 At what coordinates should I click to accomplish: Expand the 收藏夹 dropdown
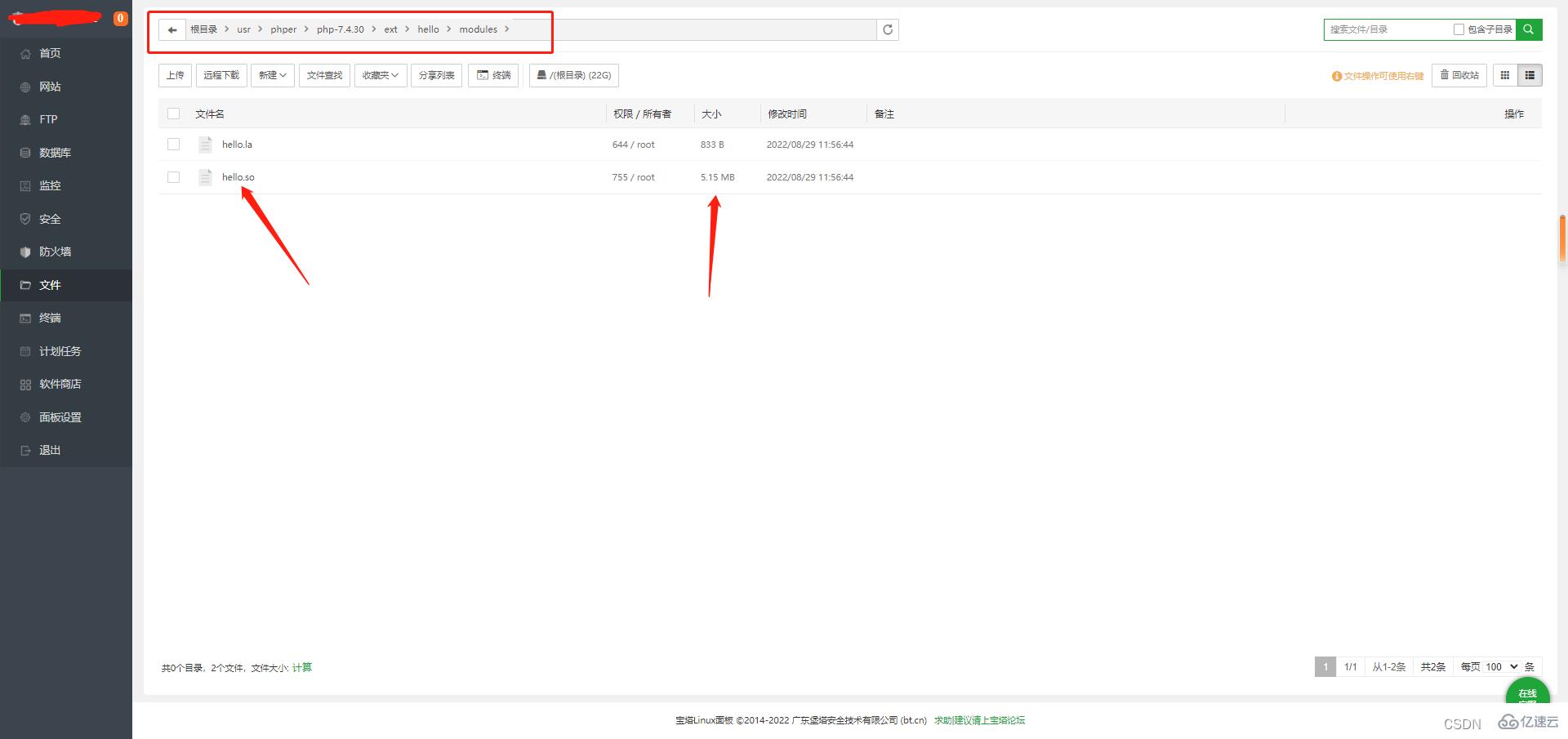coord(381,75)
